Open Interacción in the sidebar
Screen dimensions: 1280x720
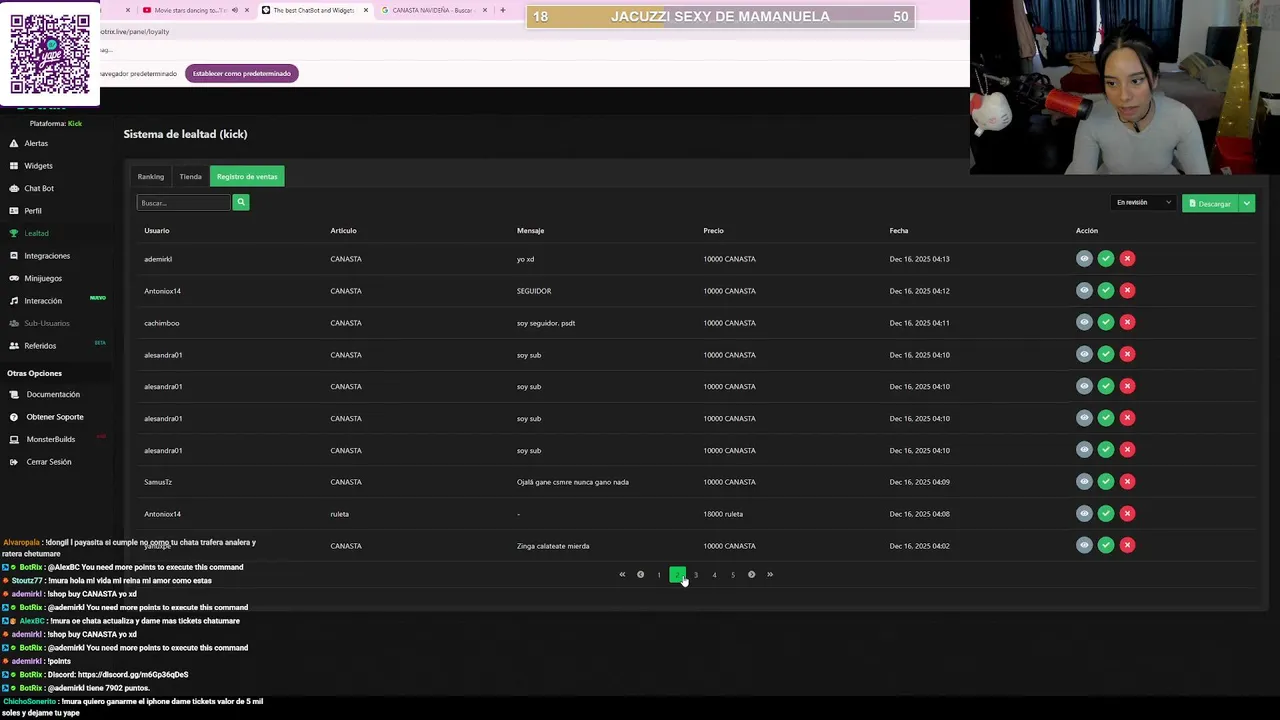(43, 301)
